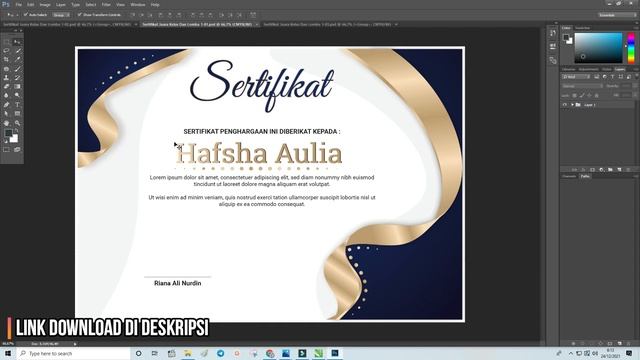Select the Zoom tool
The image size is (640, 360).
(17, 123)
